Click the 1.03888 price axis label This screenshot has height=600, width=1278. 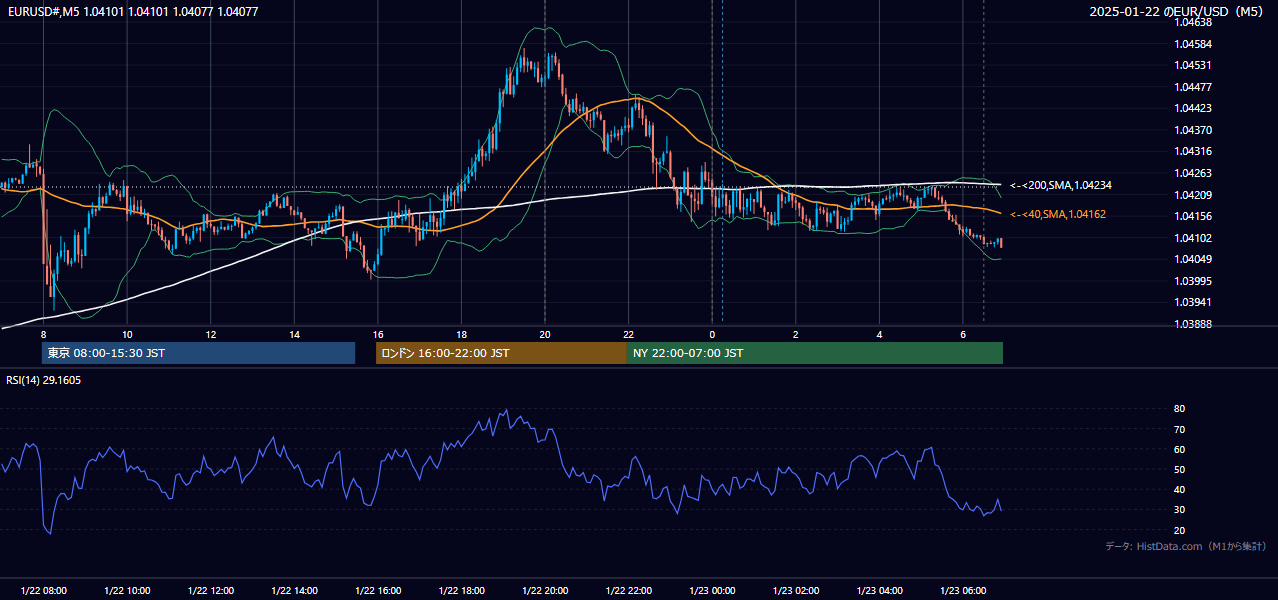1193,324
